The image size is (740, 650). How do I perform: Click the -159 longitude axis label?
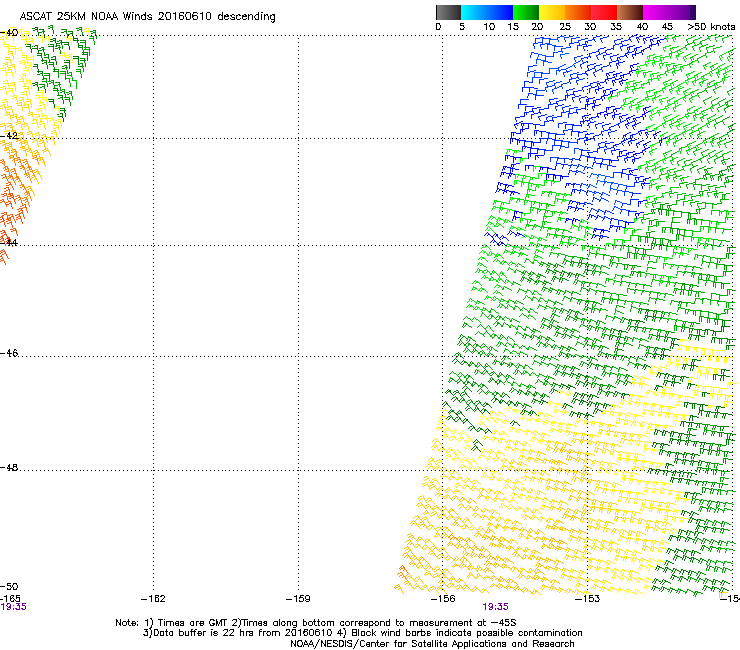298,599
